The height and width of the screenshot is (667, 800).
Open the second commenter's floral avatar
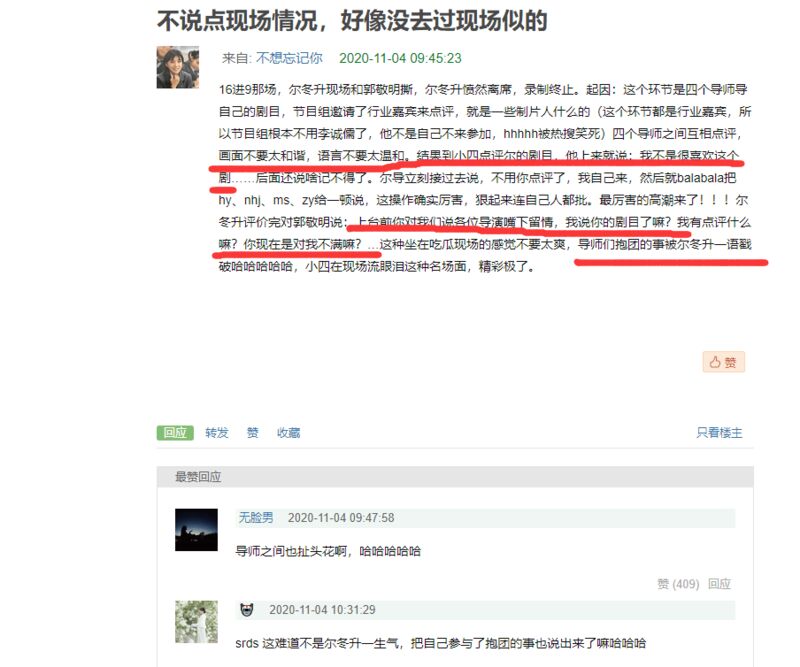pyautogui.click(x=196, y=622)
